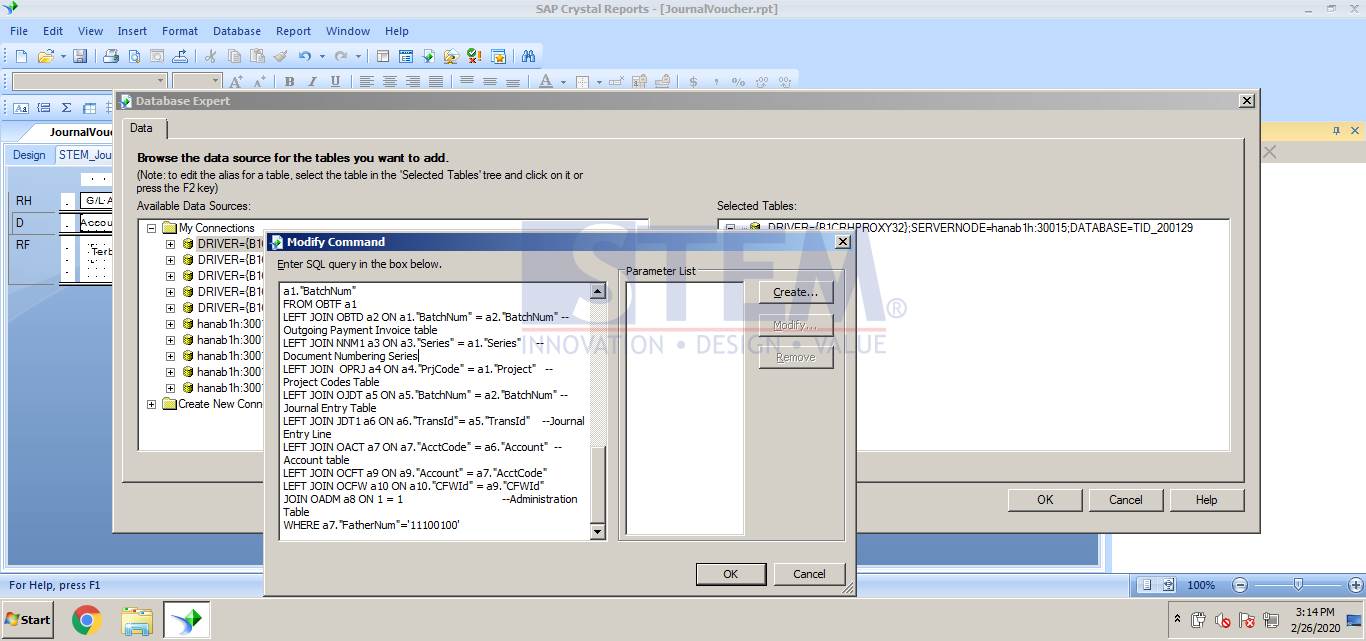Open the Database menu
The image size is (1366, 641).
pyautogui.click(x=237, y=31)
